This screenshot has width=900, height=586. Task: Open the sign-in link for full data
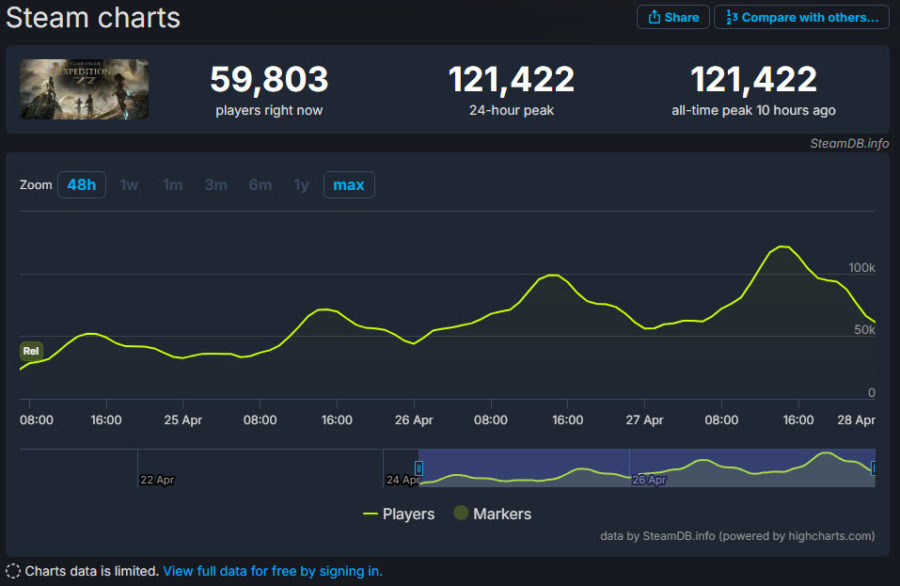point(273,571)
